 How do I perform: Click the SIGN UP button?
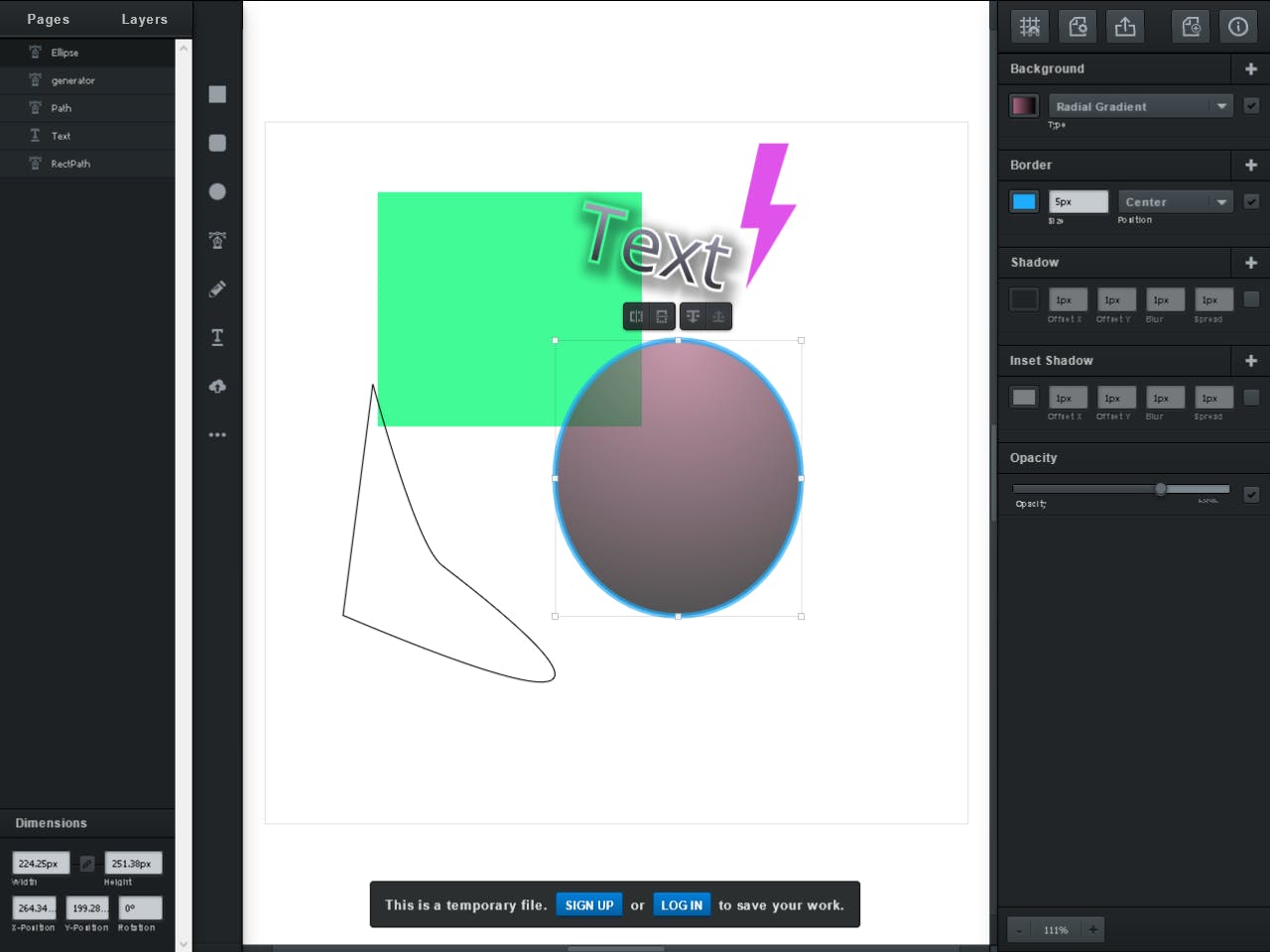click(589, 904)
